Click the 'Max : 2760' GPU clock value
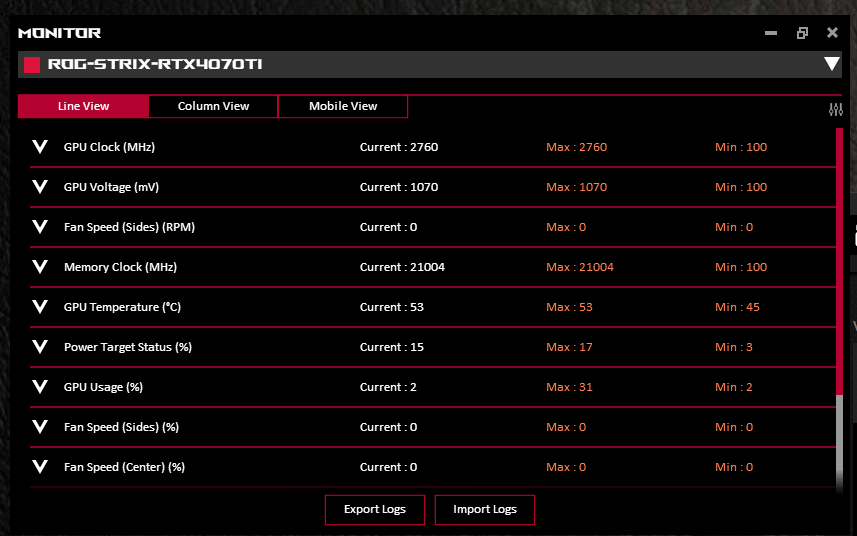857x536 pixels. pyautogui.click(x=577, y=147)
